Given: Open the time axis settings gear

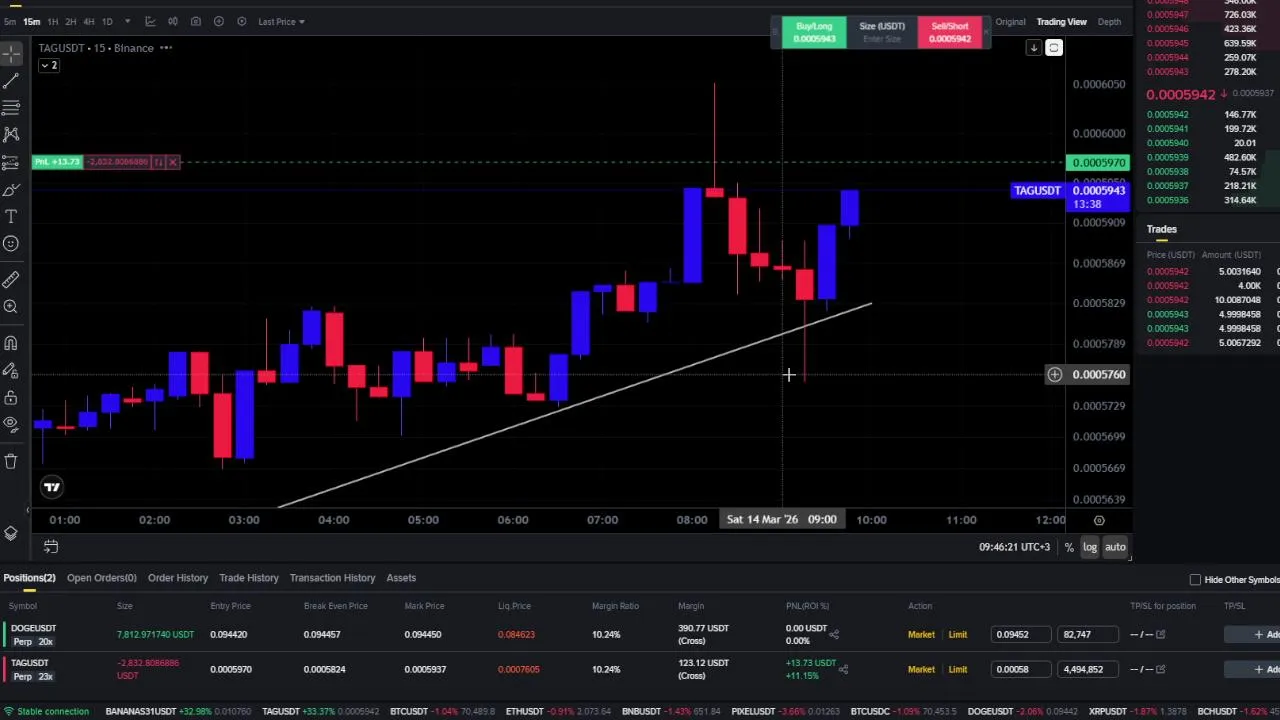Looking at the screenshot, I should click(x=1099, y=520).
